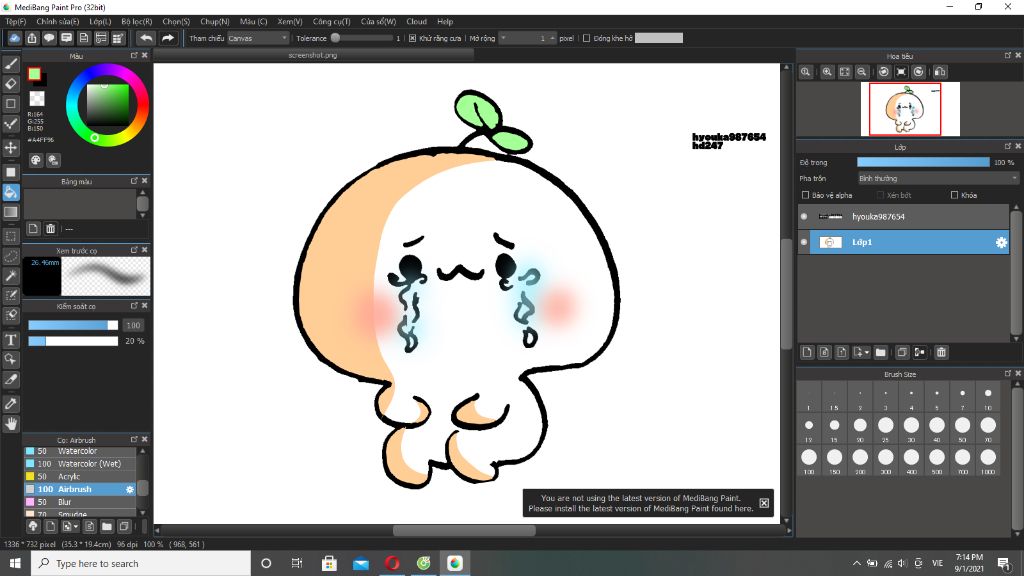1024x576 pixels.
Task: Open Mở rộng value dropdown arrow
Action: click(503, 39)
